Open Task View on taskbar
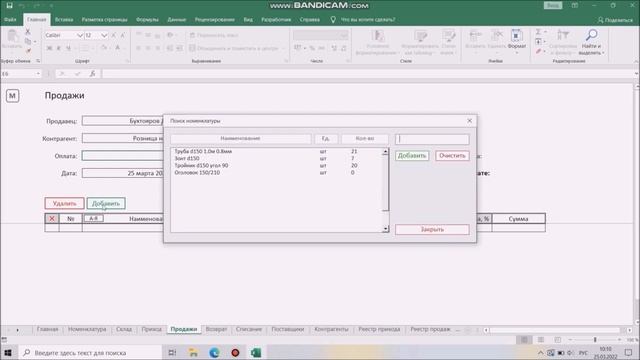This screenshot has width=640, height=360. pyautogui.click(x=172, y=353)
